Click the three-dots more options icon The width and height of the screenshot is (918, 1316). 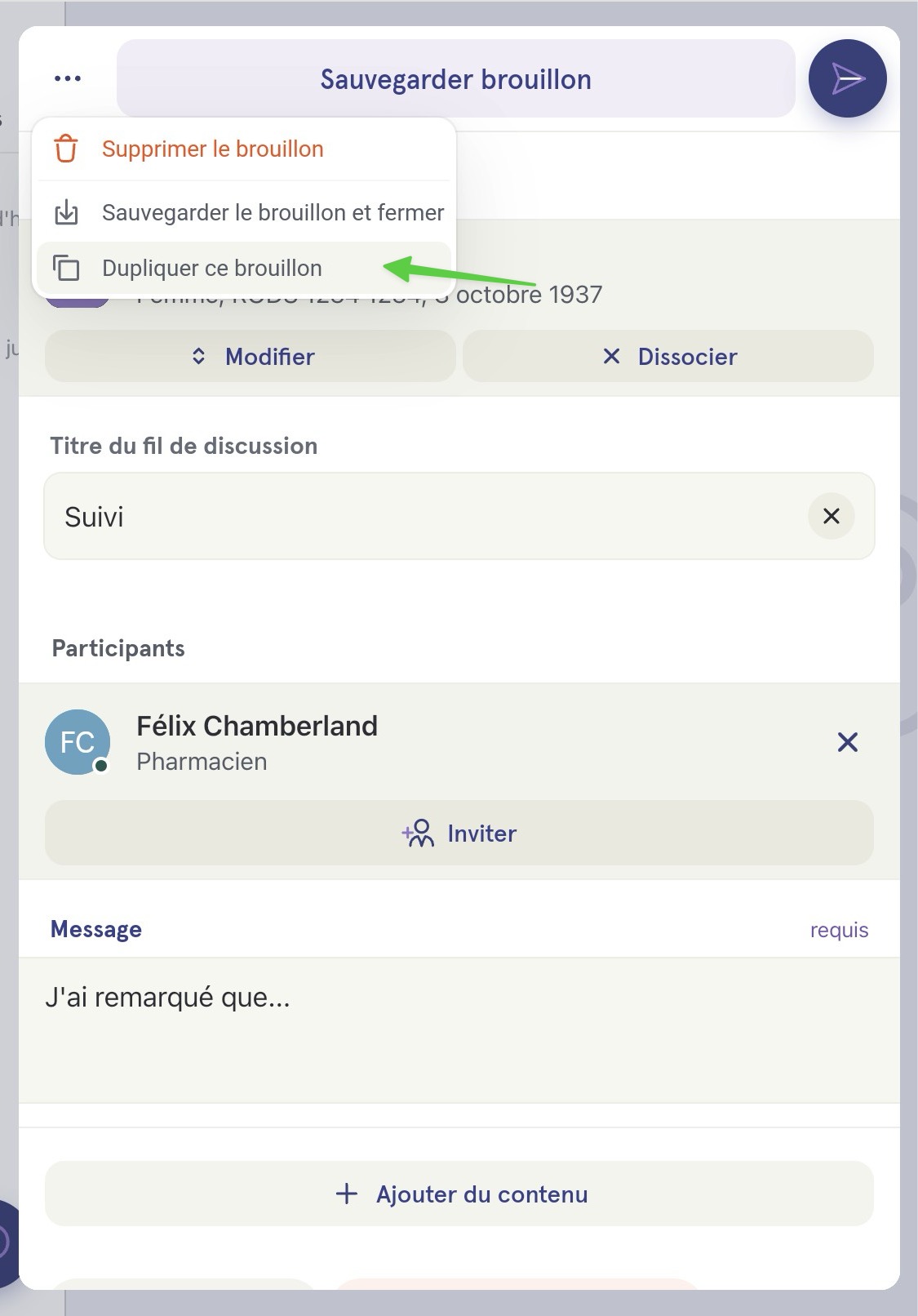point(68,78)
